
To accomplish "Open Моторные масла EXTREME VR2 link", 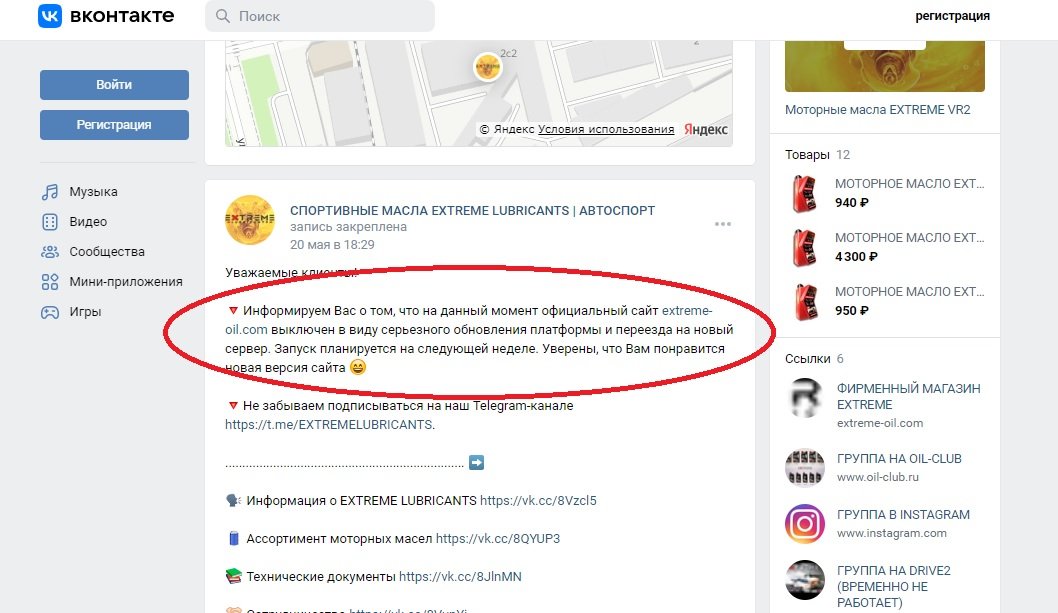I will point(877,109).
